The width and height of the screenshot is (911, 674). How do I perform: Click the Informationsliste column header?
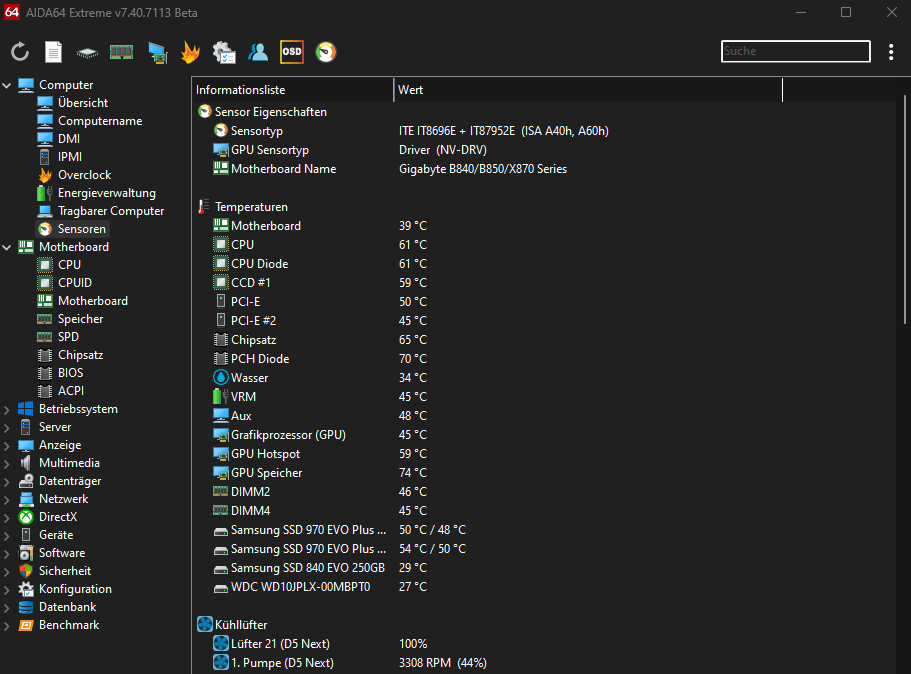click(x=293, y=90)
